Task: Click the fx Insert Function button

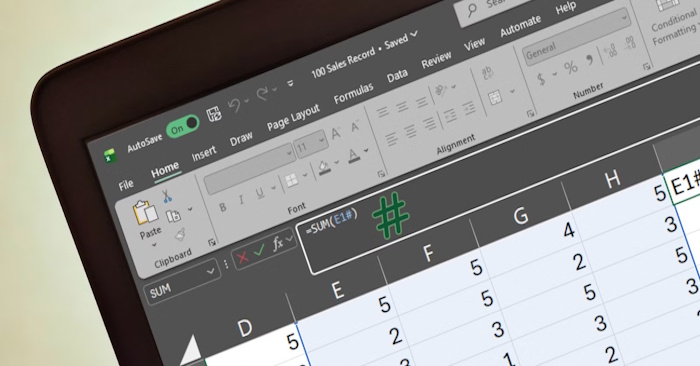Action: [278, 244]
